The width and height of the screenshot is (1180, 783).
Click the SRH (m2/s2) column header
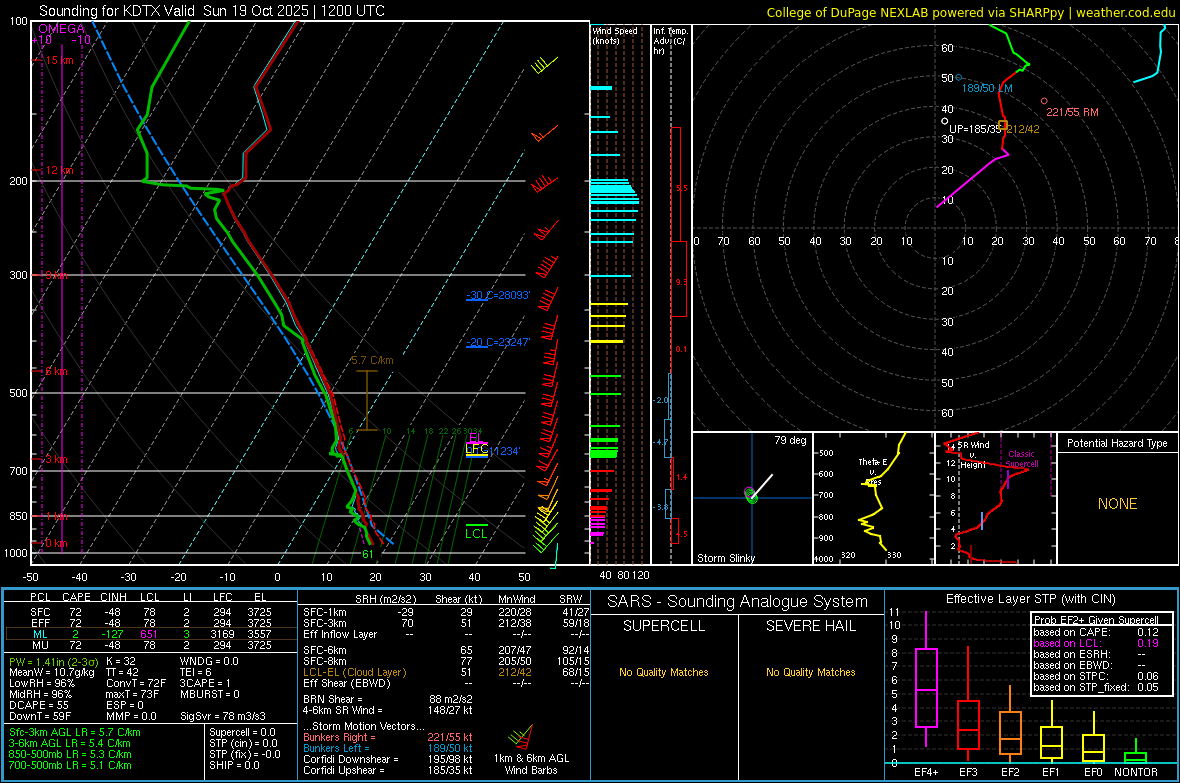pyautogui.click(x=385, y=599)
